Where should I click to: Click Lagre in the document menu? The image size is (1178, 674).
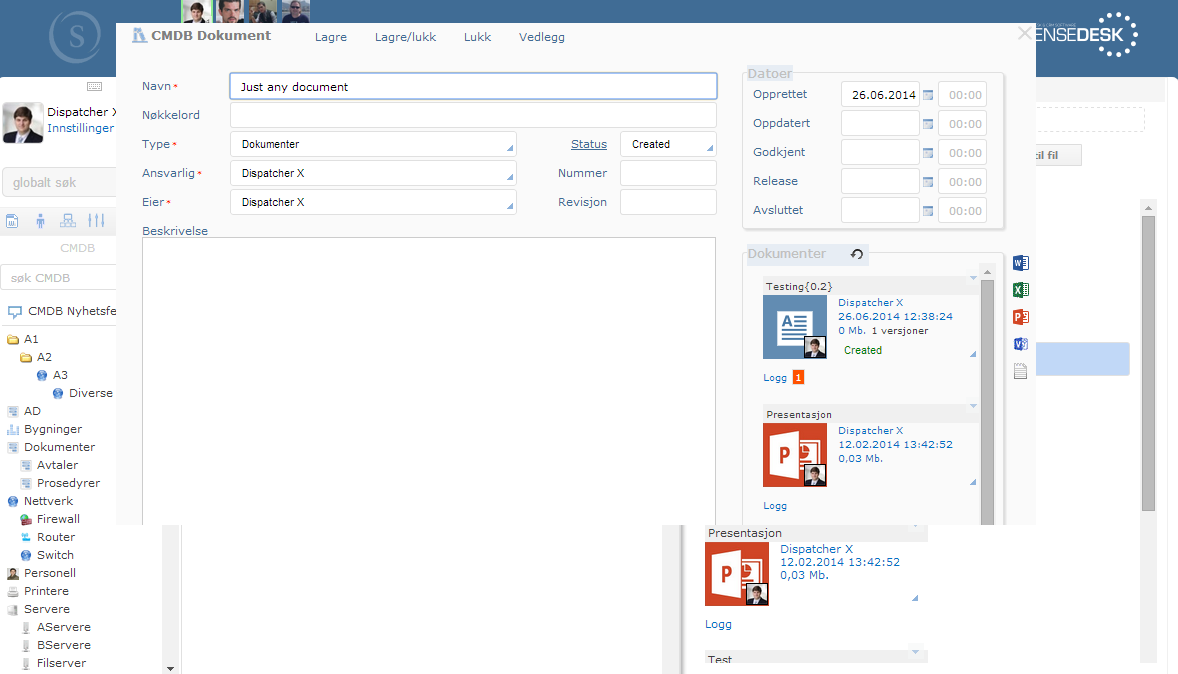(x=331, y=37)
